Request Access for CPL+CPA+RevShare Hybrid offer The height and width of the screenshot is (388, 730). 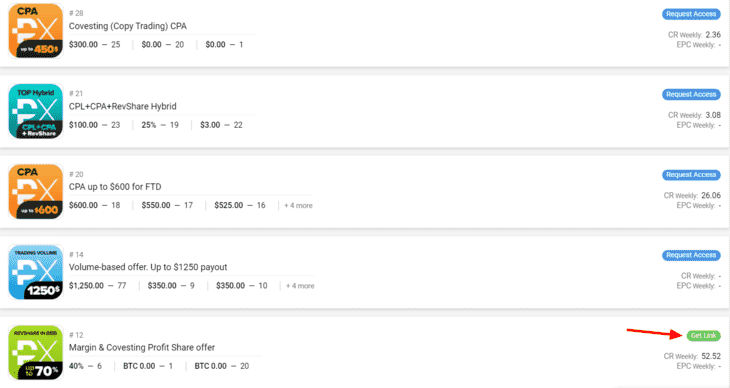coord(691,95)
